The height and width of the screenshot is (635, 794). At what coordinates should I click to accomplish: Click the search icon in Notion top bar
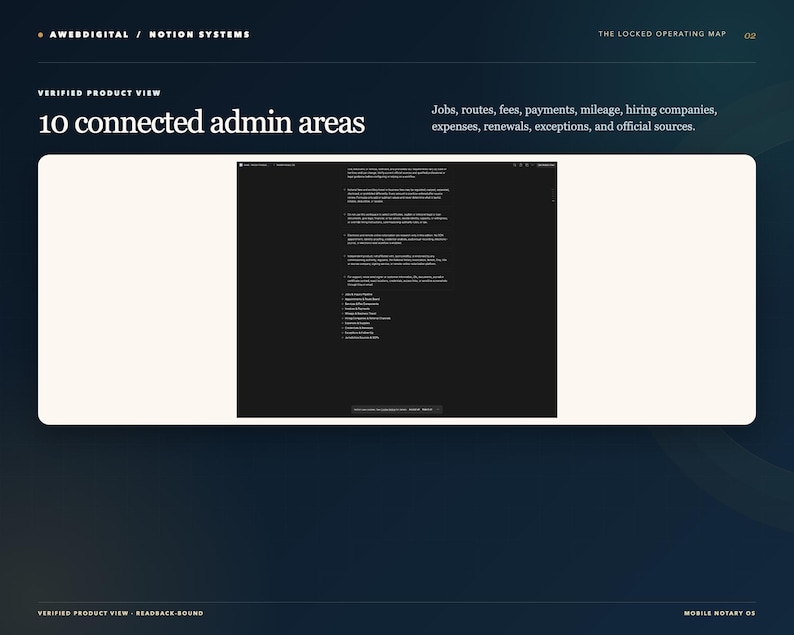514,165
